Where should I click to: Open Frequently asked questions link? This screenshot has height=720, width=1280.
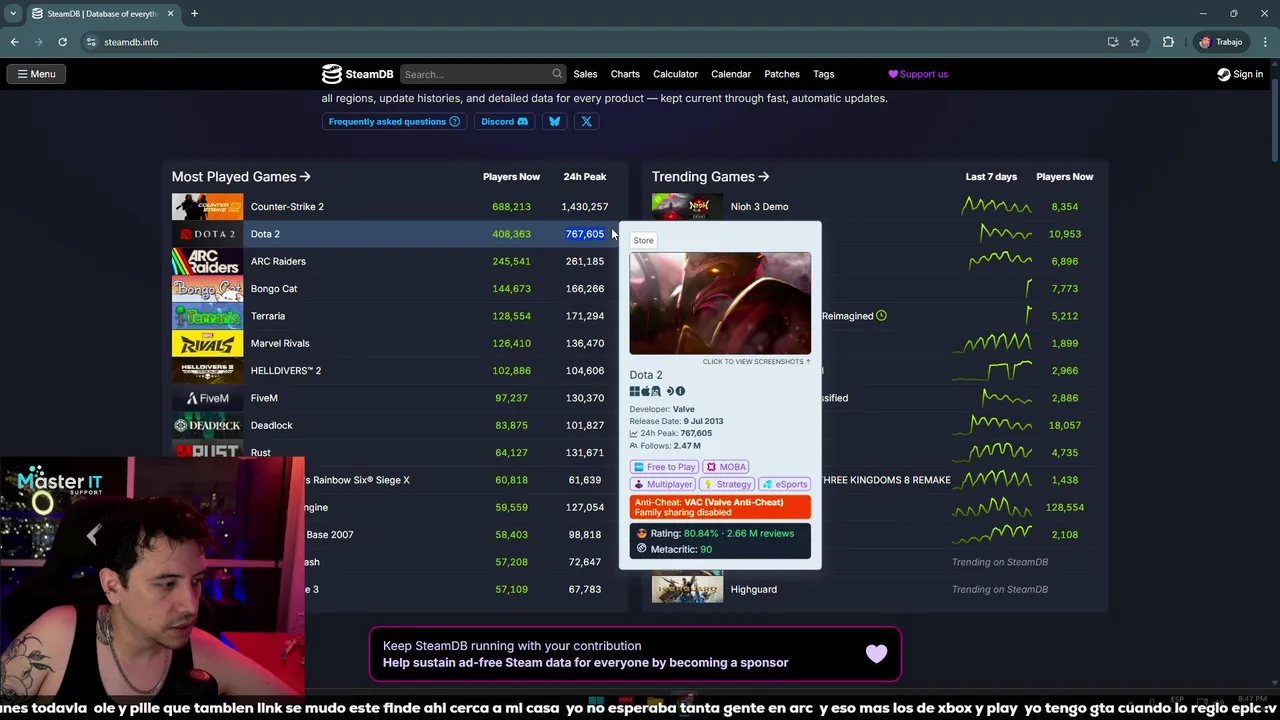[394, 122]
